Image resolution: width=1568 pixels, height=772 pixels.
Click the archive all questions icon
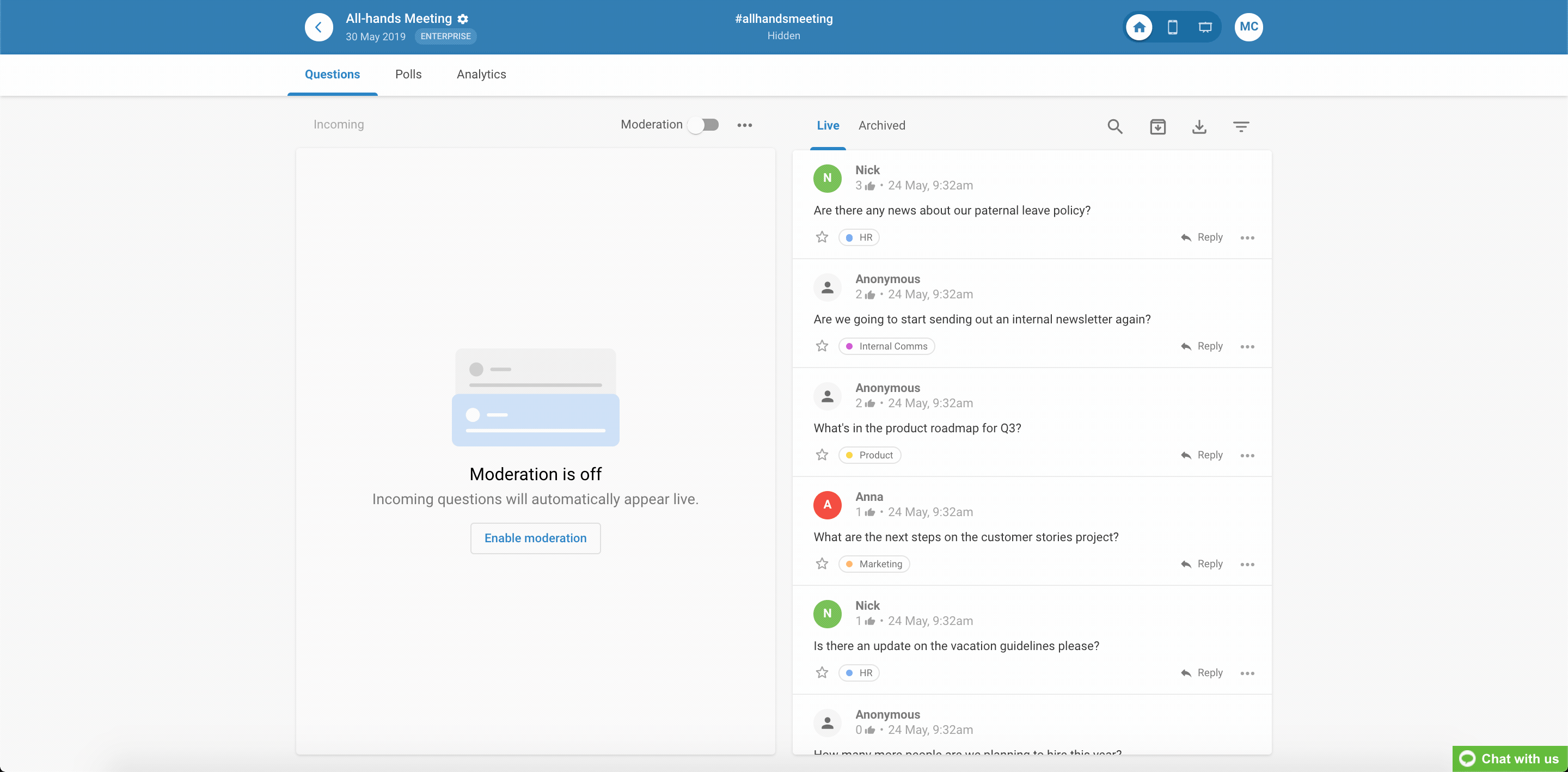(x=1157, y=126)
